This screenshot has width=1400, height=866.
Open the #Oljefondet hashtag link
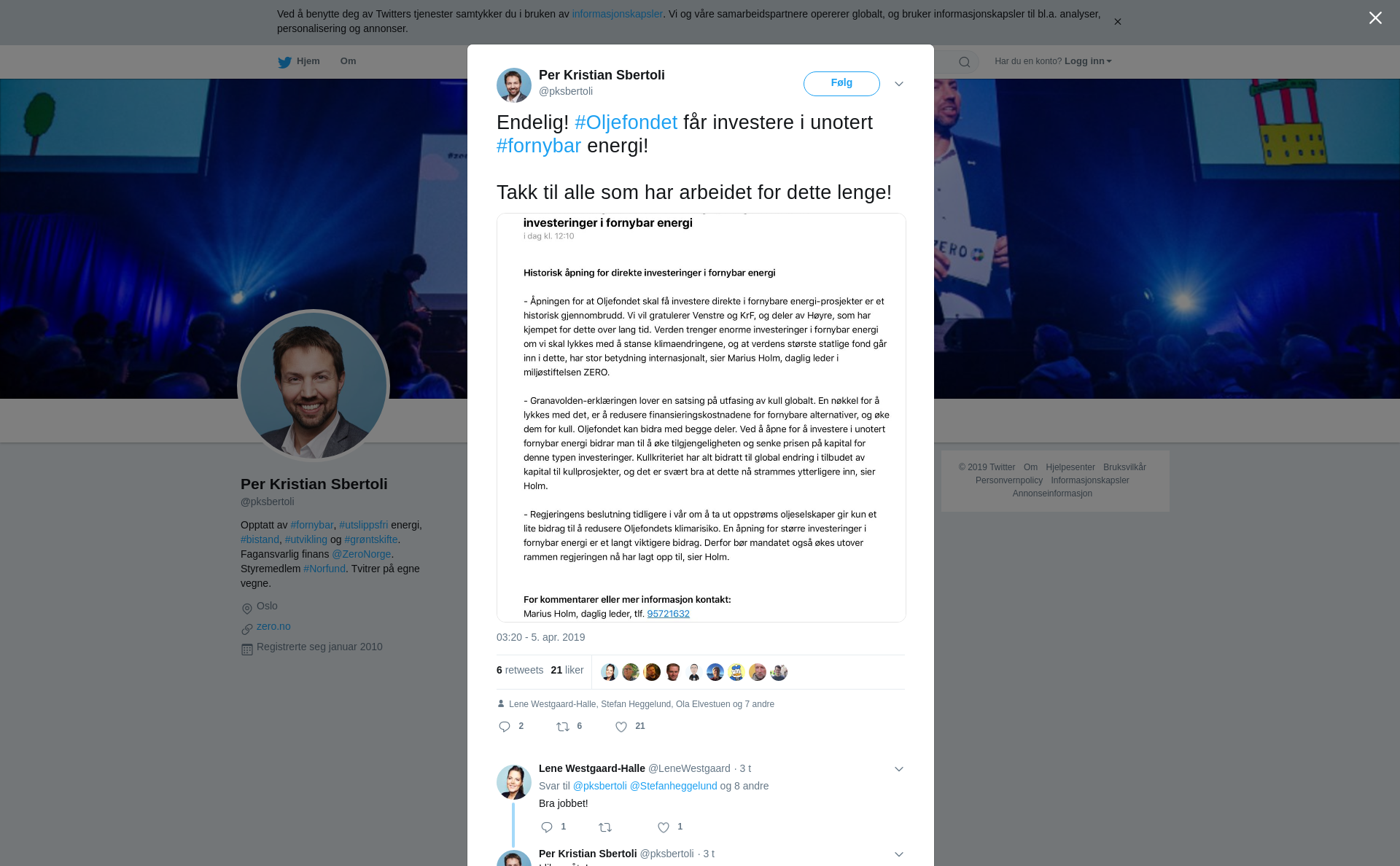pos(626,122)
